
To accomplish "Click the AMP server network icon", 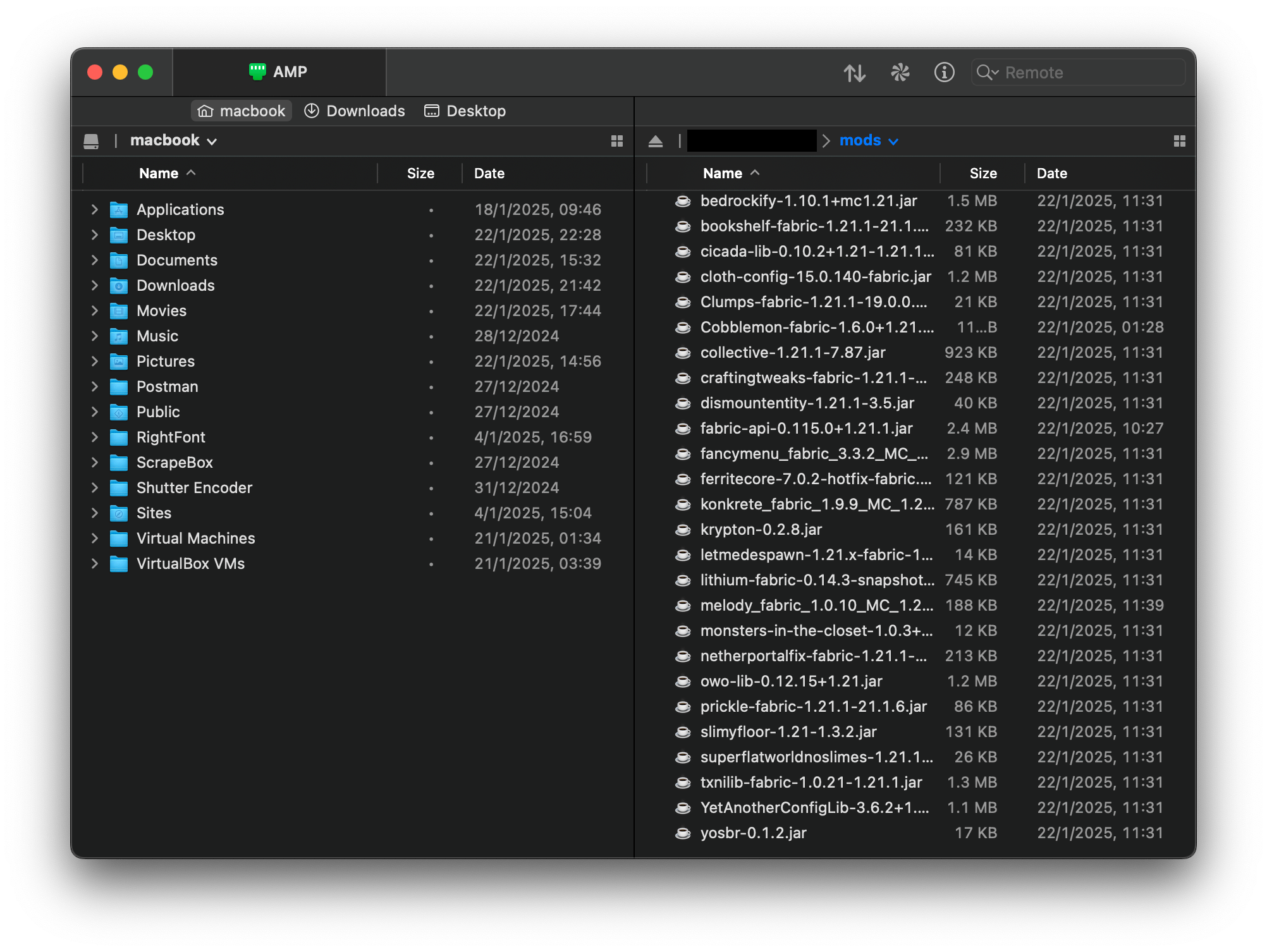I will tap(257, 71).
